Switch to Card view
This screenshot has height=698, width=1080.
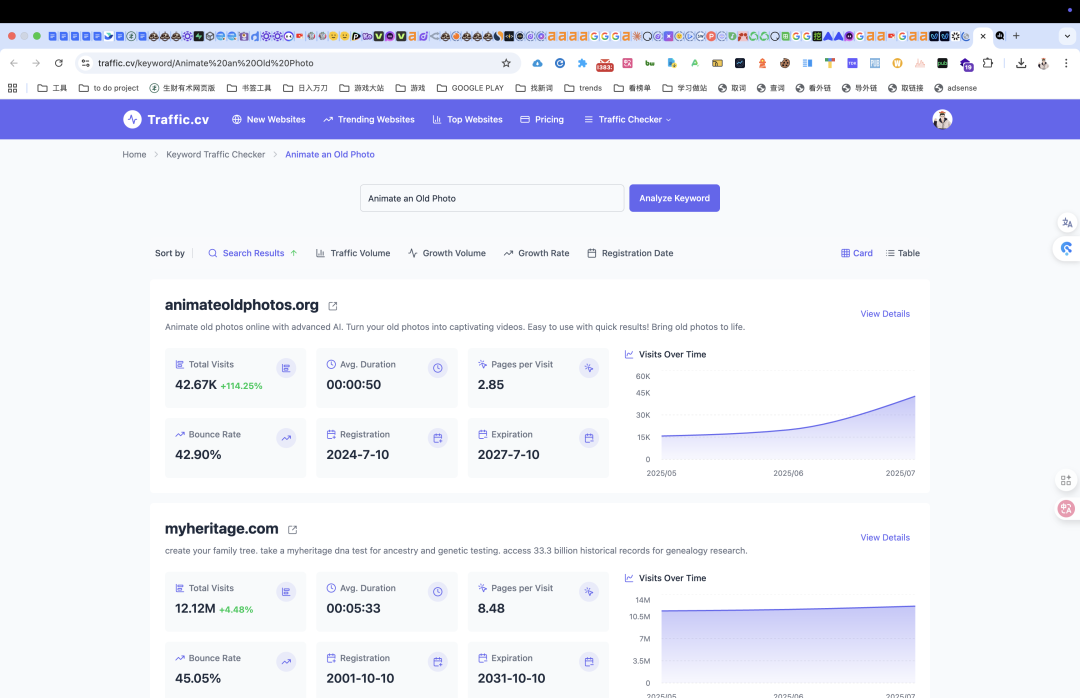(857, 253)
